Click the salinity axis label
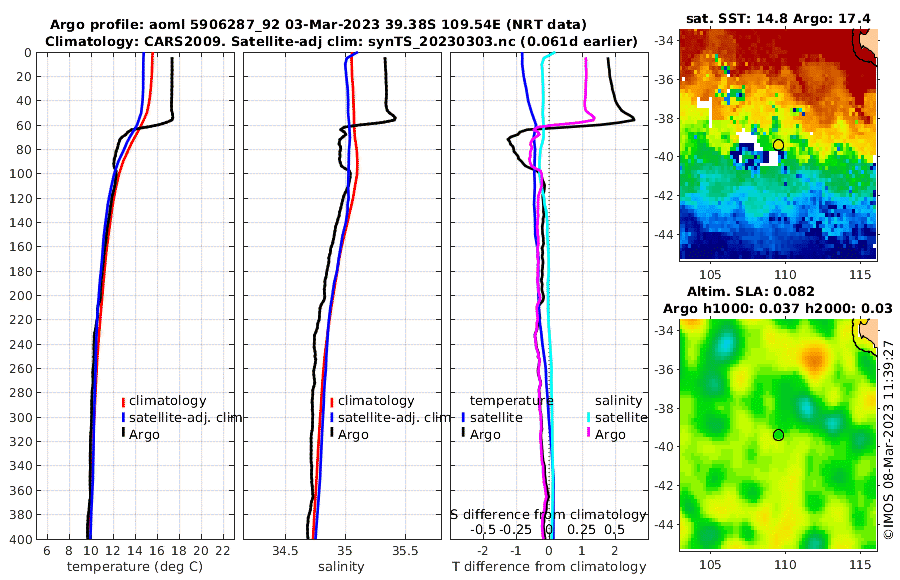 click(x=341, y=567)
